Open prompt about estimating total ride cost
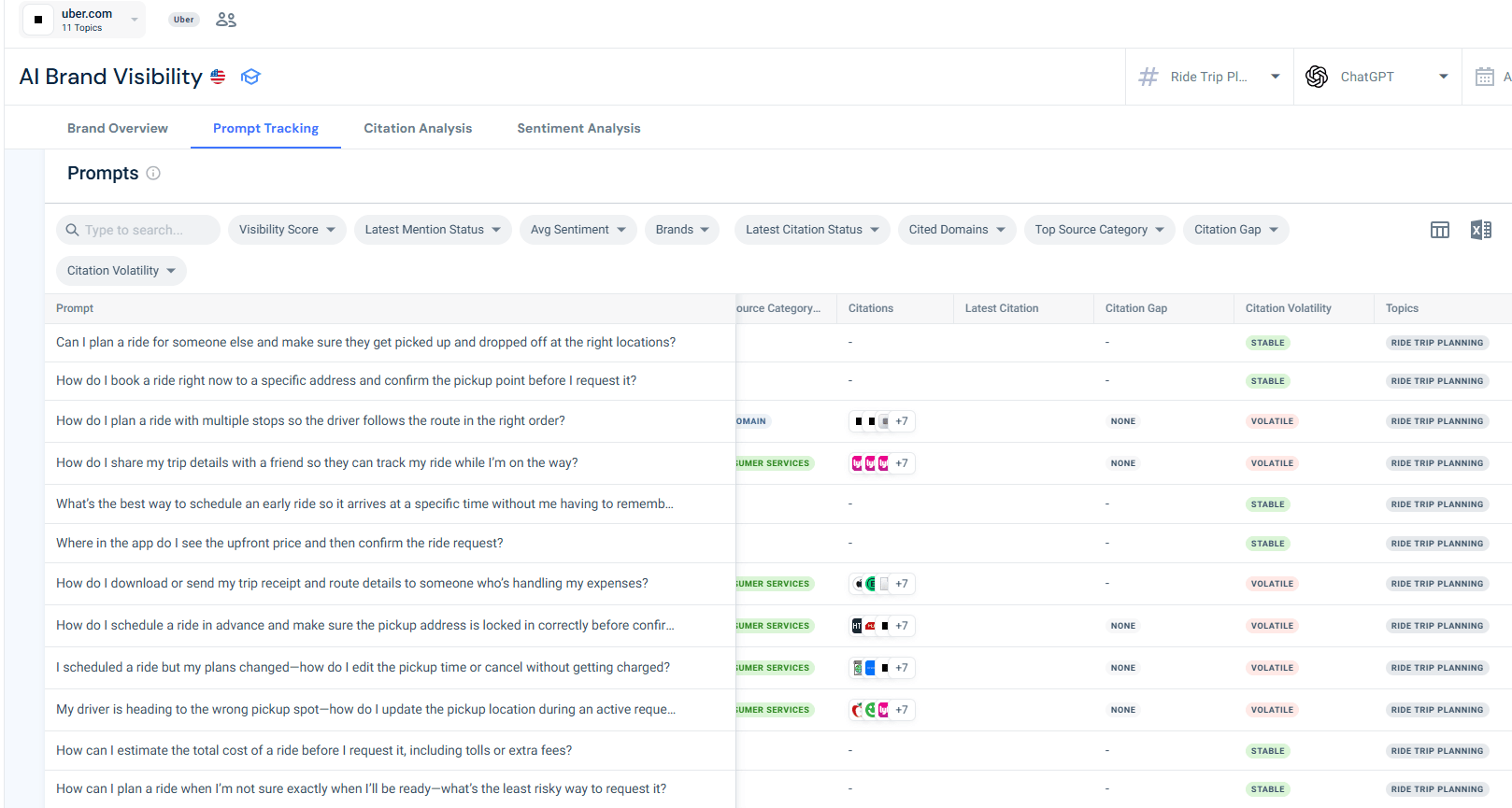1512x808 pixels. pos(314,751)
